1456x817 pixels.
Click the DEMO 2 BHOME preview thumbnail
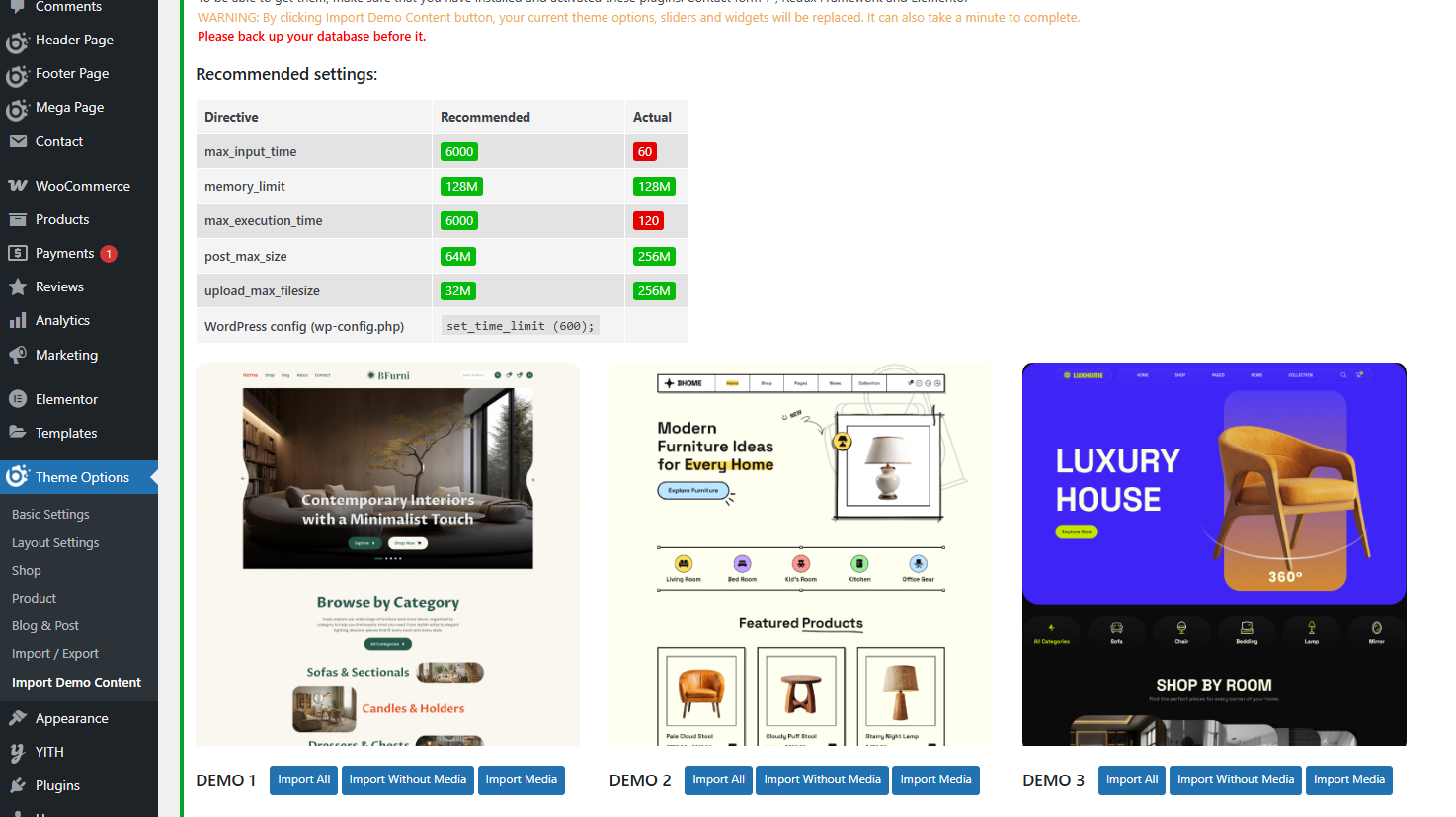[801, 554]
